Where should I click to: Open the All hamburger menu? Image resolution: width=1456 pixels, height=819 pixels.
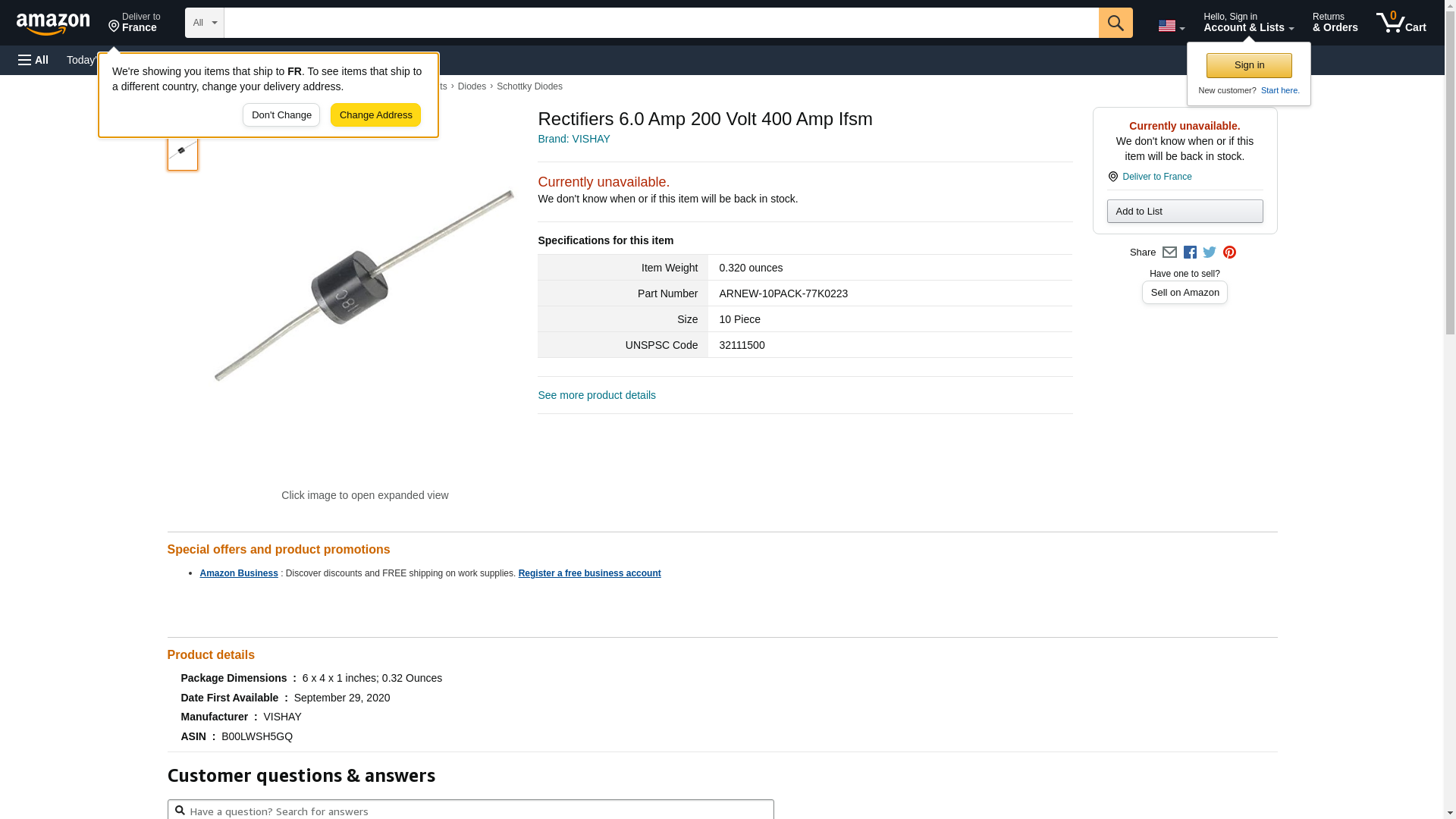[x=33, y=60]
